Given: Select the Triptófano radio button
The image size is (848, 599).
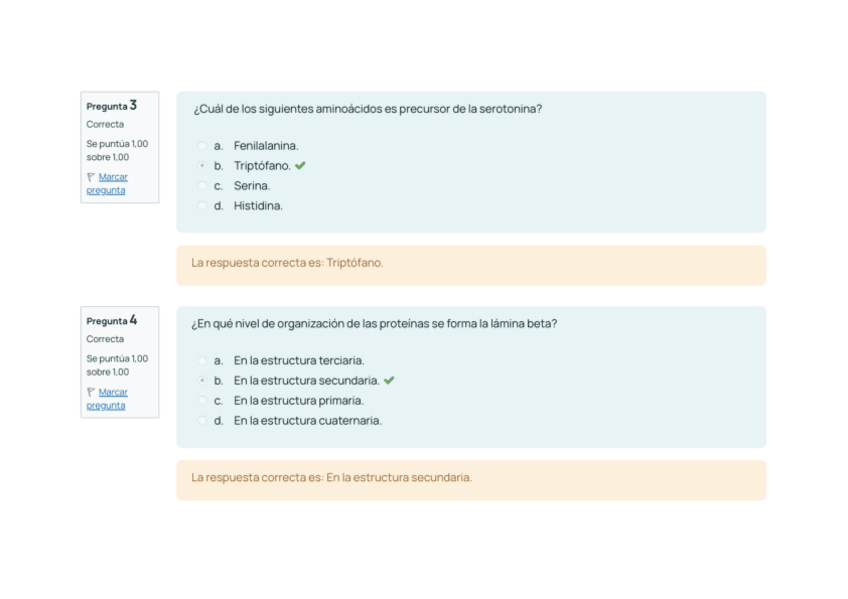Looking at the screenshot, I should [x=203, y=166].
